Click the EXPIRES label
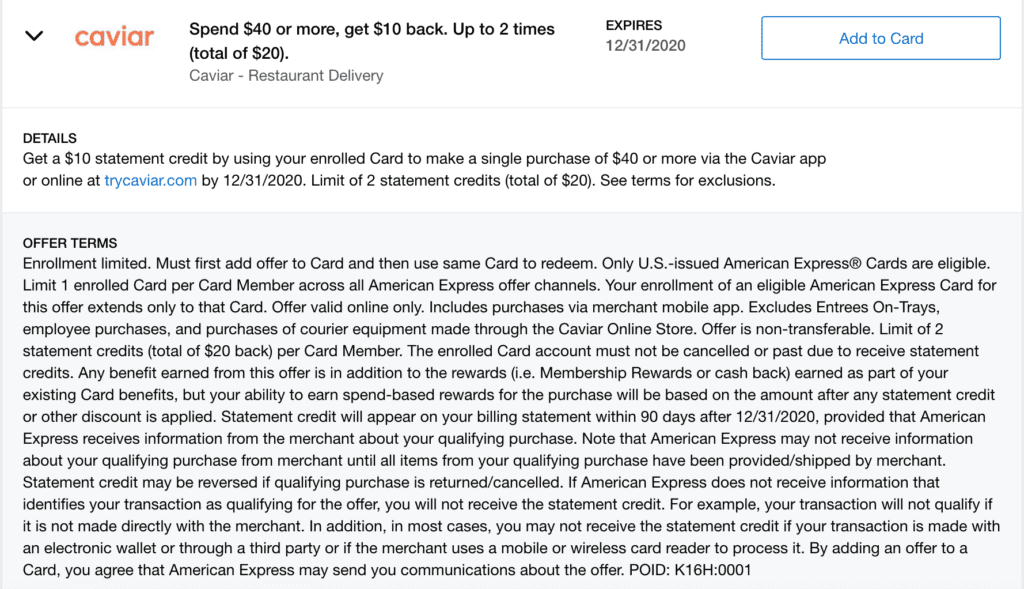Screen dimensions: 1024x589 634,25
